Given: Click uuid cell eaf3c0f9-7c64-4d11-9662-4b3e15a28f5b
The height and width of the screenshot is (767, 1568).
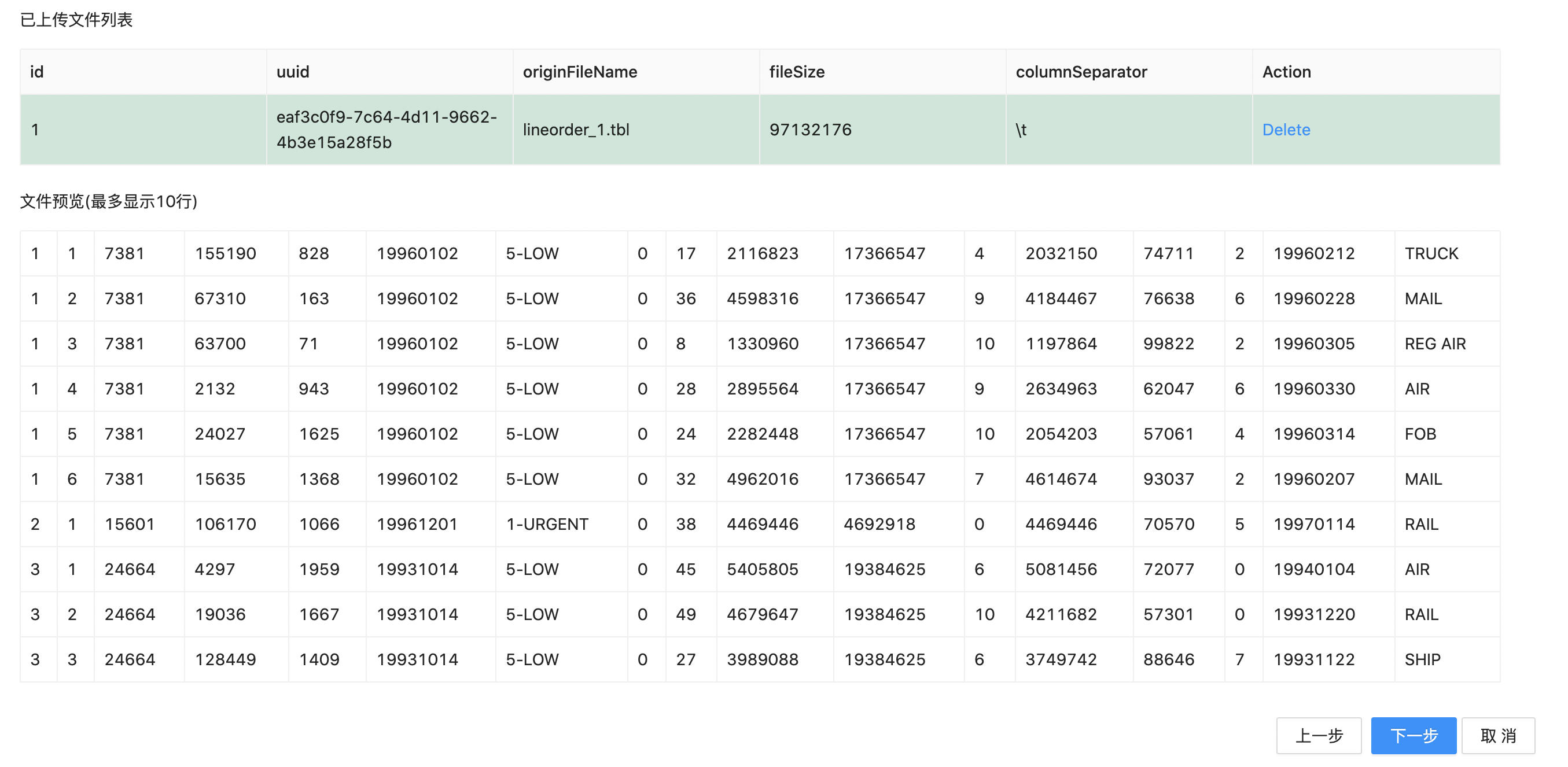Looking at the screenshot, I should click(389, 130).
